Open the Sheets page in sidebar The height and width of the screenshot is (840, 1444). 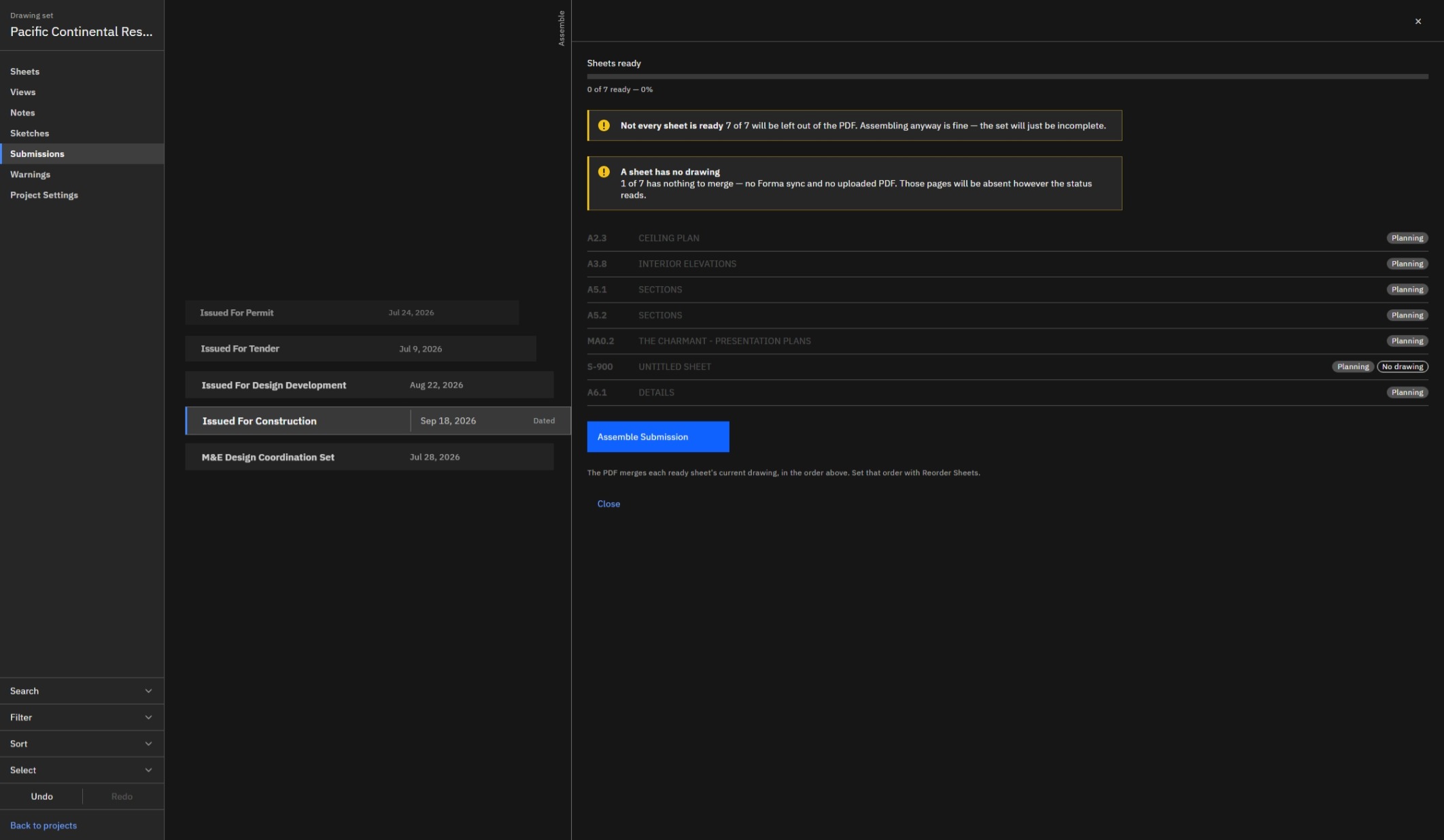pos(82,71)
